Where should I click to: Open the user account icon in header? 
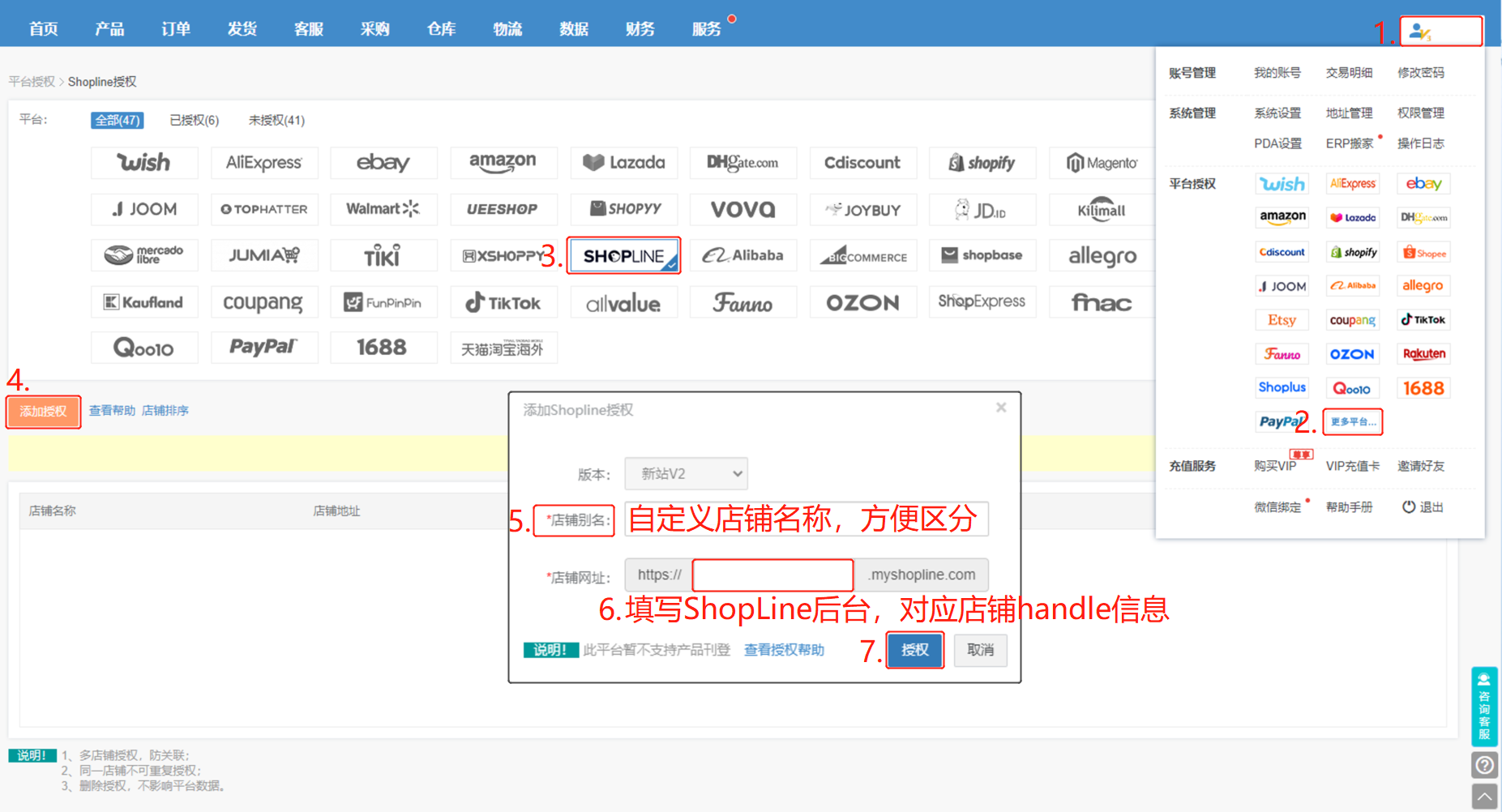1419,32
